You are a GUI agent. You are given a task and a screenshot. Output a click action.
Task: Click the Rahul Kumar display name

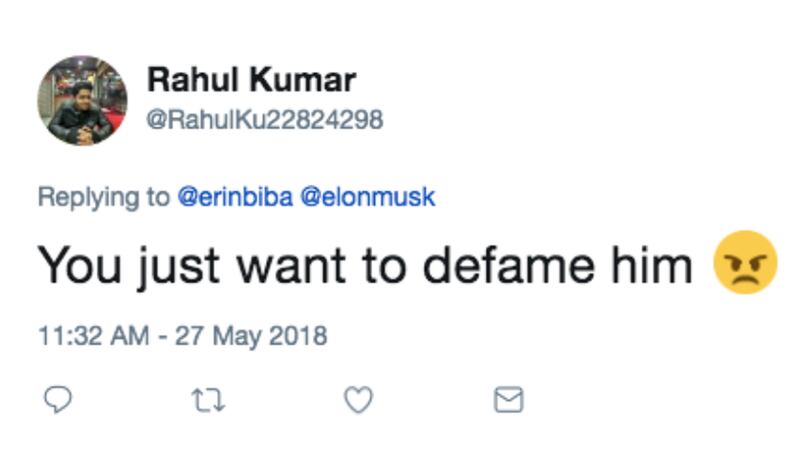(251, 80)
